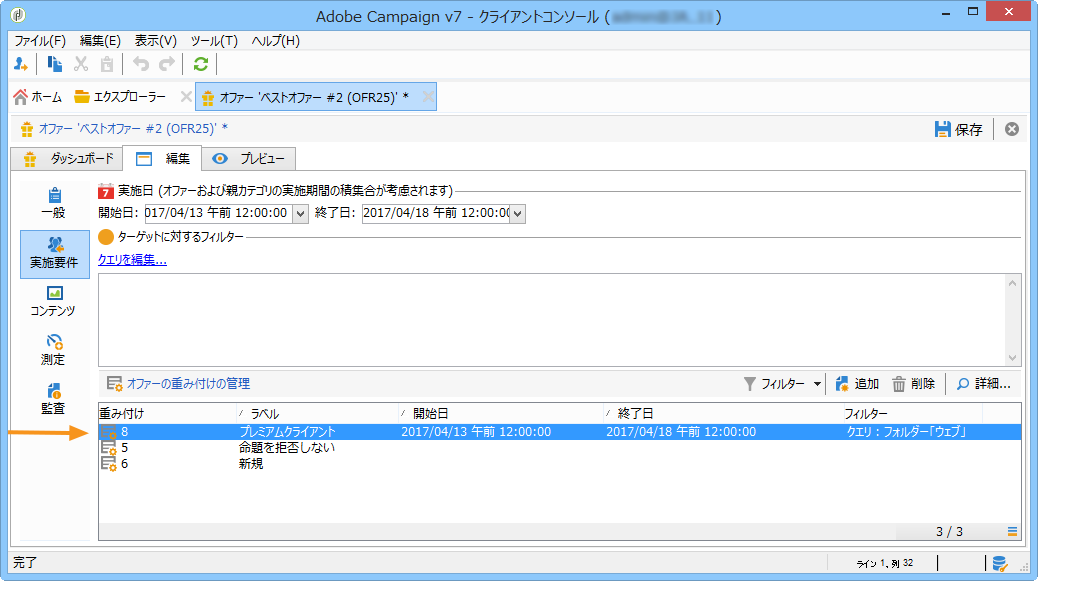Open the 一般 section in sidebar
The width and height of the screenshot is (1066, 609).
click(x=54, y=203)
